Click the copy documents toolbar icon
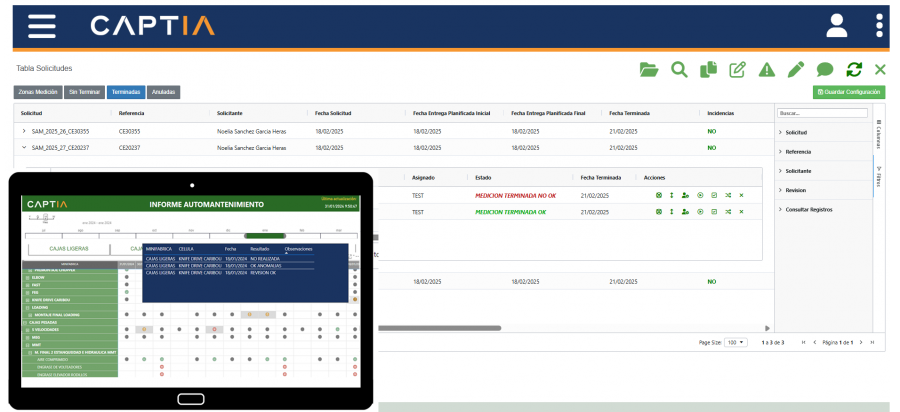 pyautogui.click(x=709, y=70)
